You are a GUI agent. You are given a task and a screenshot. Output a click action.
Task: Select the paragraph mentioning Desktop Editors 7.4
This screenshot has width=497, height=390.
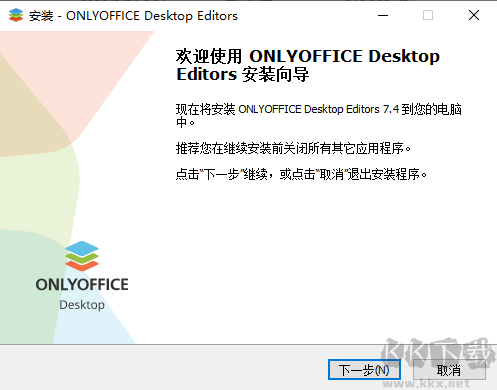tap(319, 116)
